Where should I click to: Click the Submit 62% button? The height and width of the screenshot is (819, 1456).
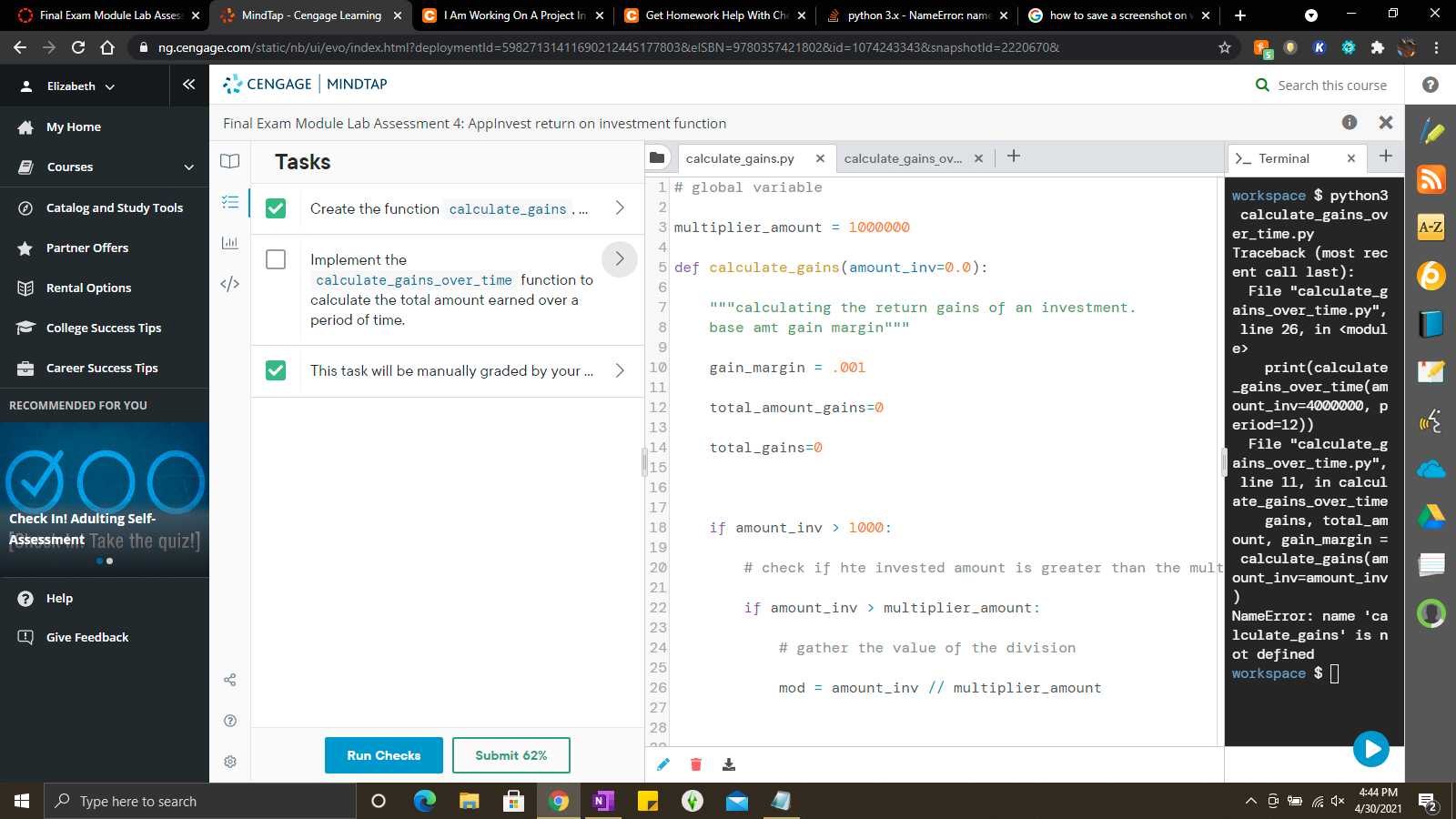click(511, 755)
